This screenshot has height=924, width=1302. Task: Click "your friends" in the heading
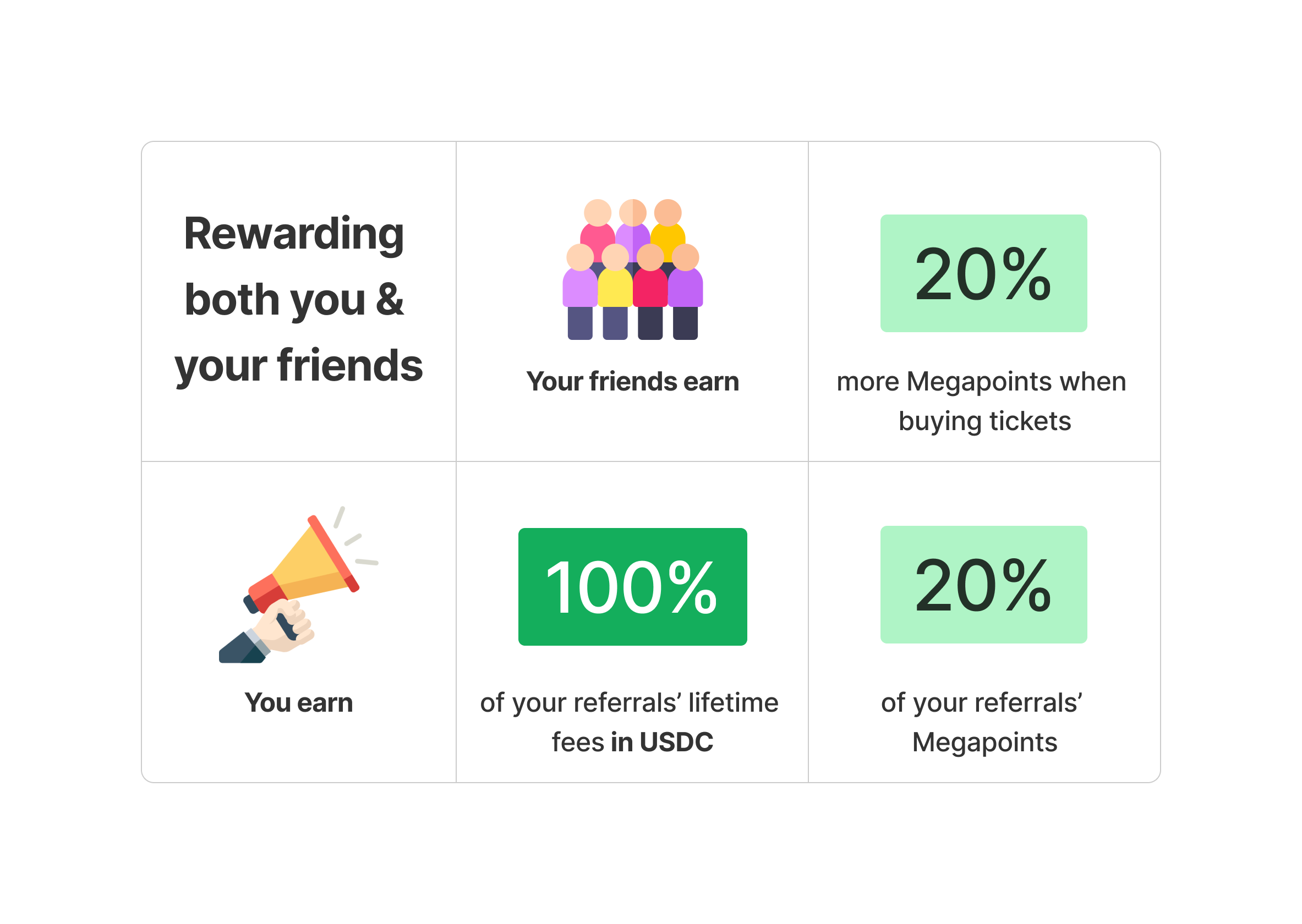pos(298,365)
